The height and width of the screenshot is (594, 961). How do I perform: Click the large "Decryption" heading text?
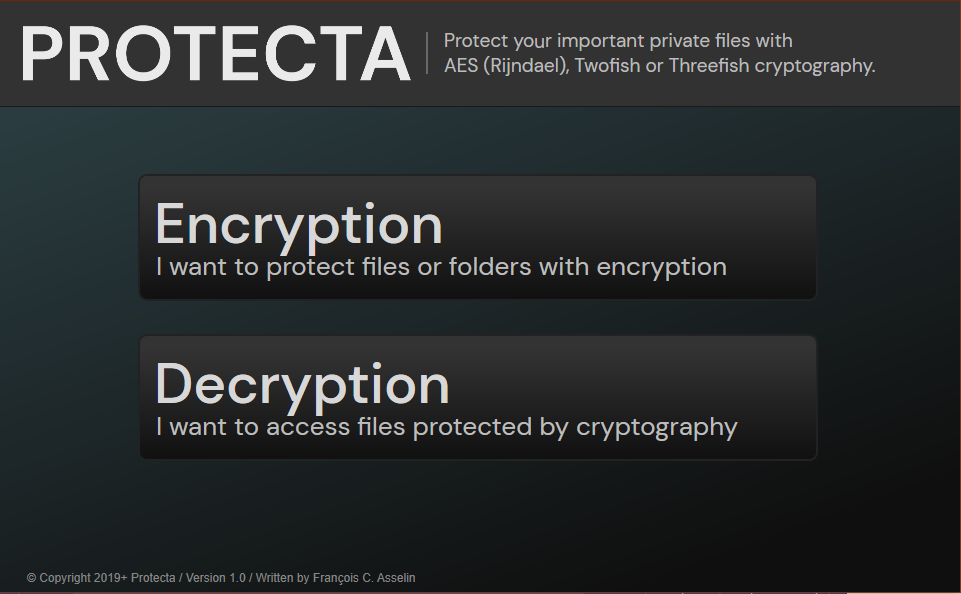(x=302, y=383)
